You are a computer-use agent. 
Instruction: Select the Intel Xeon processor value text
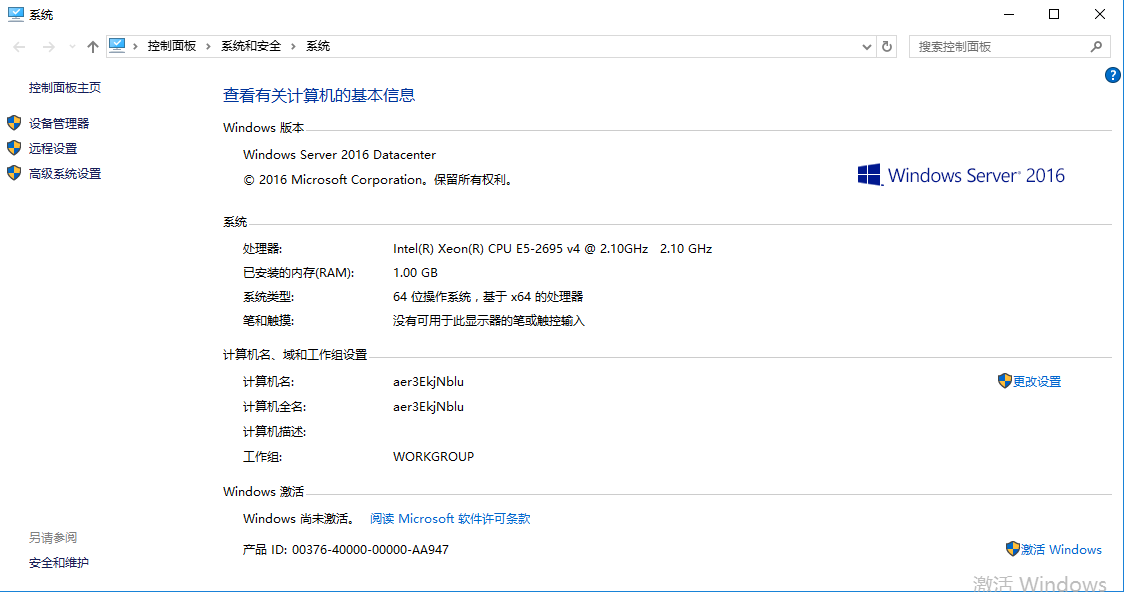coord(553,249)
